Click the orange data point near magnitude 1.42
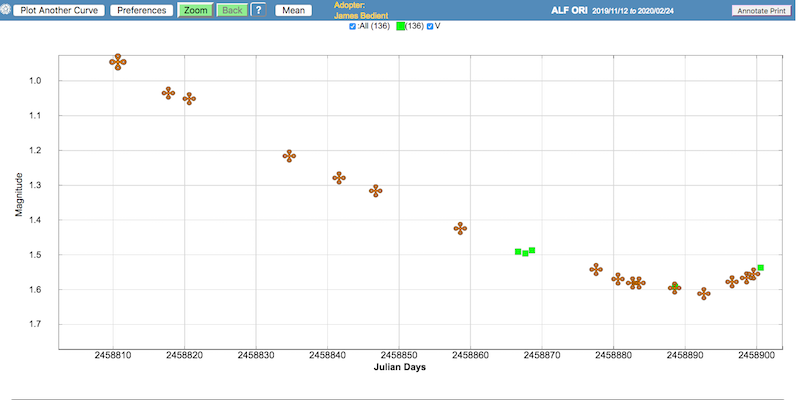Viewport: 800px width, 400px height. [460, 228]
